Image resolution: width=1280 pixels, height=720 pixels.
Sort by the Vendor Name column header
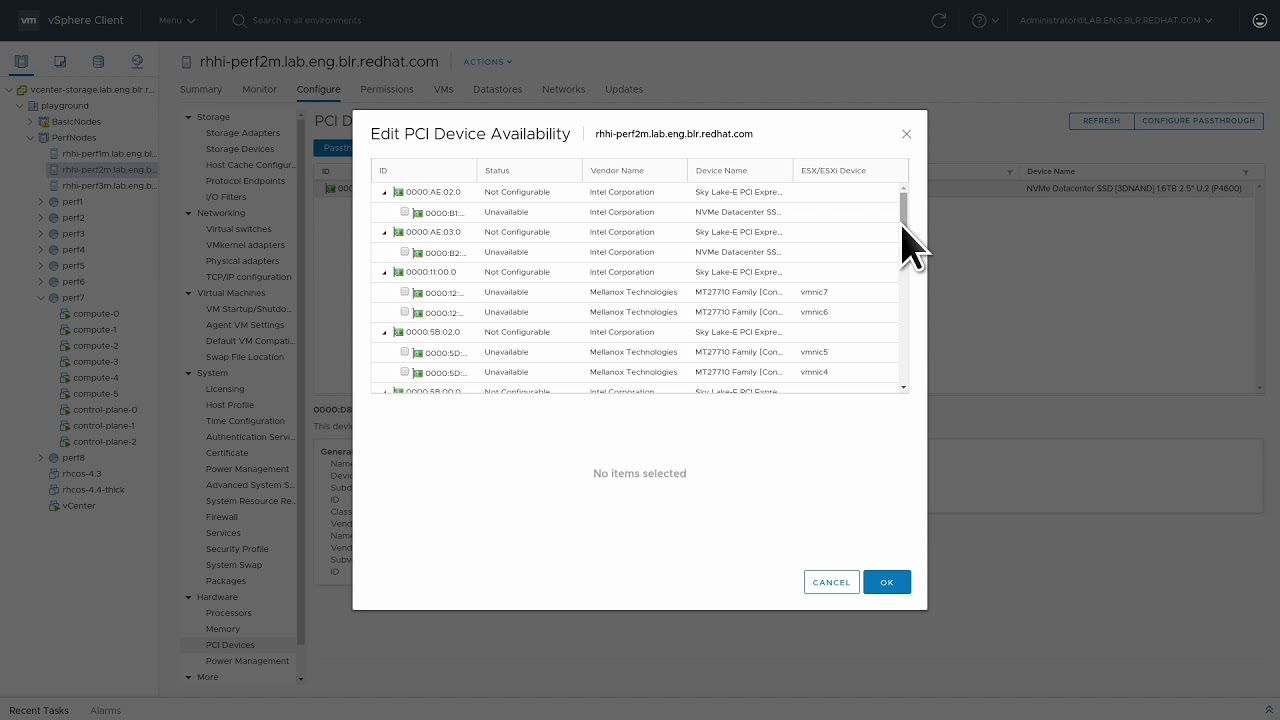pos(634,170)
